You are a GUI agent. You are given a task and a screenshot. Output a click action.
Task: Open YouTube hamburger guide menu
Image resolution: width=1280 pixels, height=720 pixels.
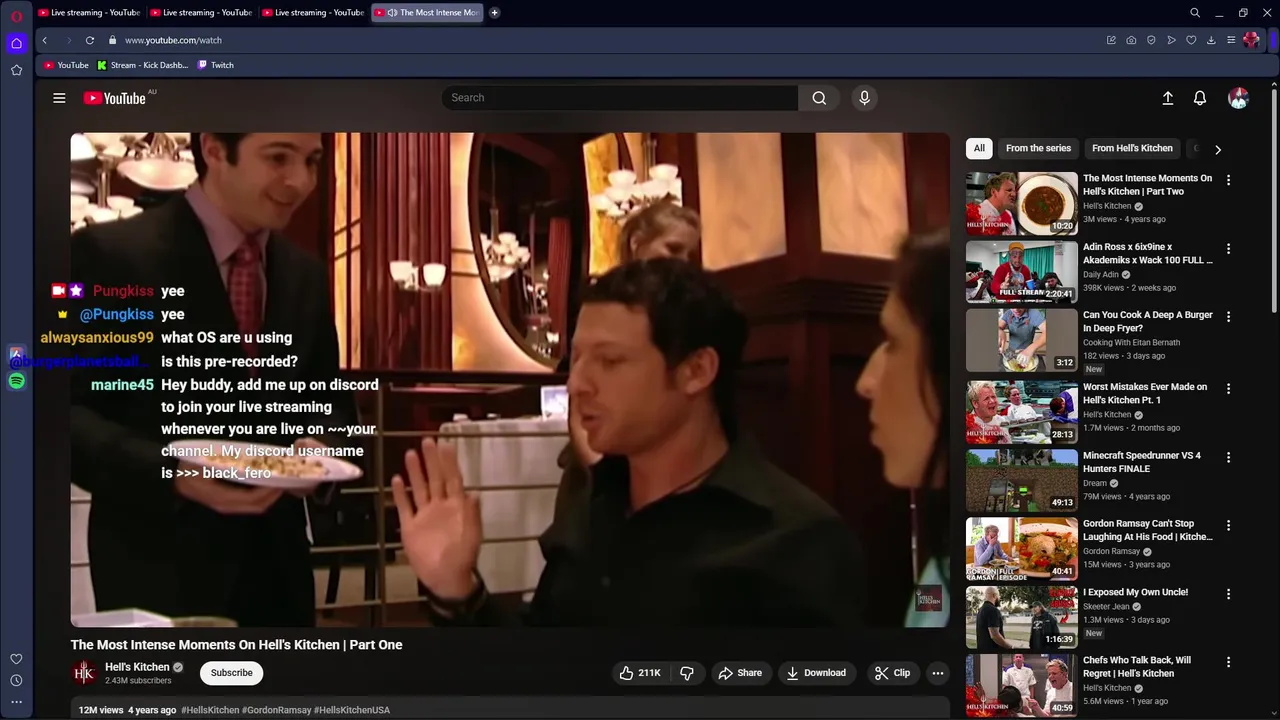(59, 98)
